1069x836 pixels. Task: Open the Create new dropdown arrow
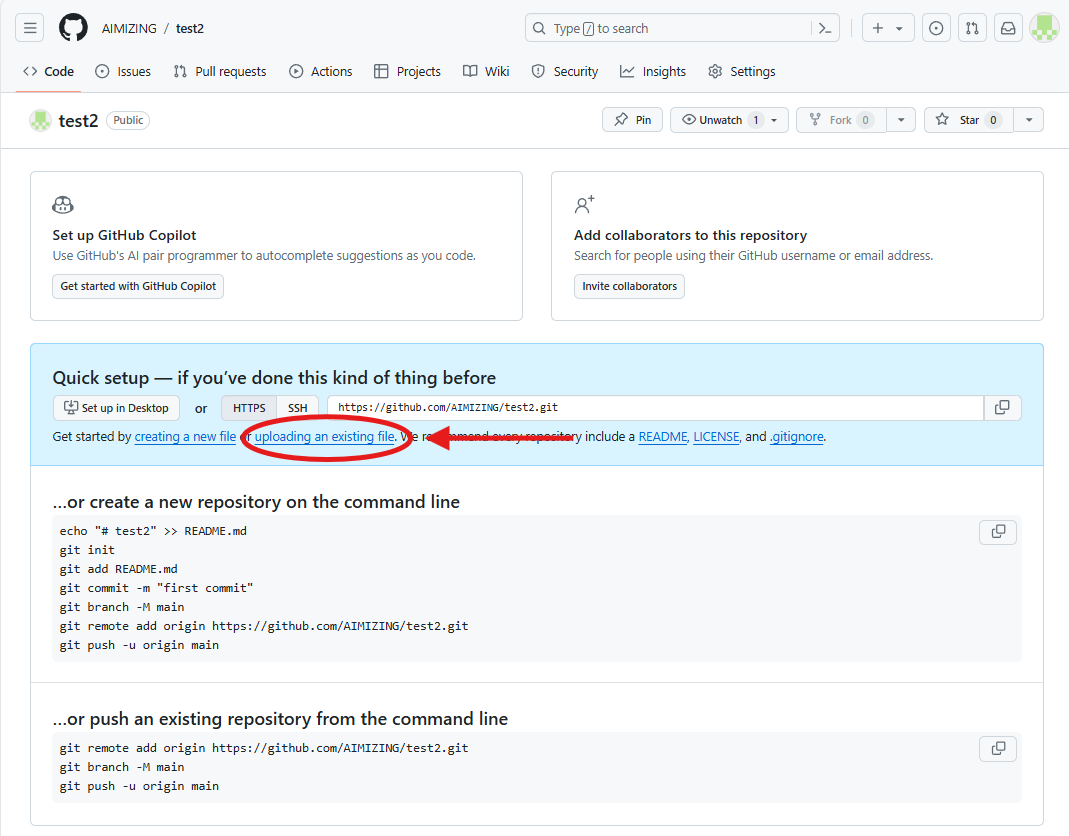coord(899,29)
